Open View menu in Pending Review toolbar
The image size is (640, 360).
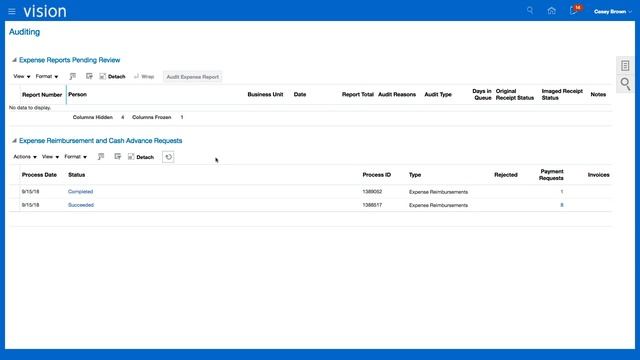[22, 76]
